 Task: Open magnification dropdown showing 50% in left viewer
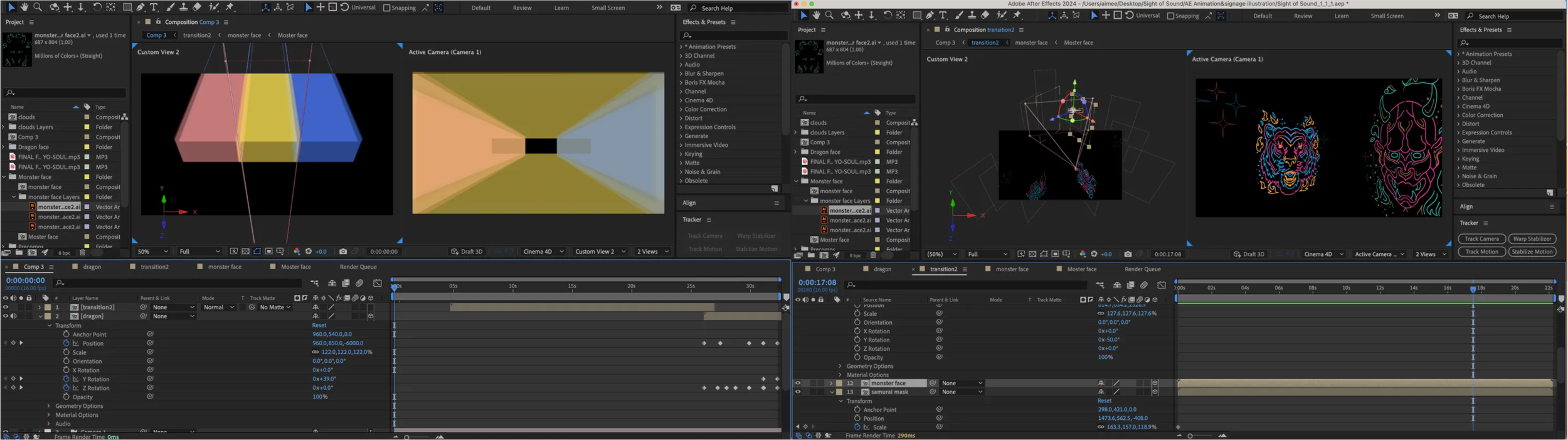(x=152, y=252)
